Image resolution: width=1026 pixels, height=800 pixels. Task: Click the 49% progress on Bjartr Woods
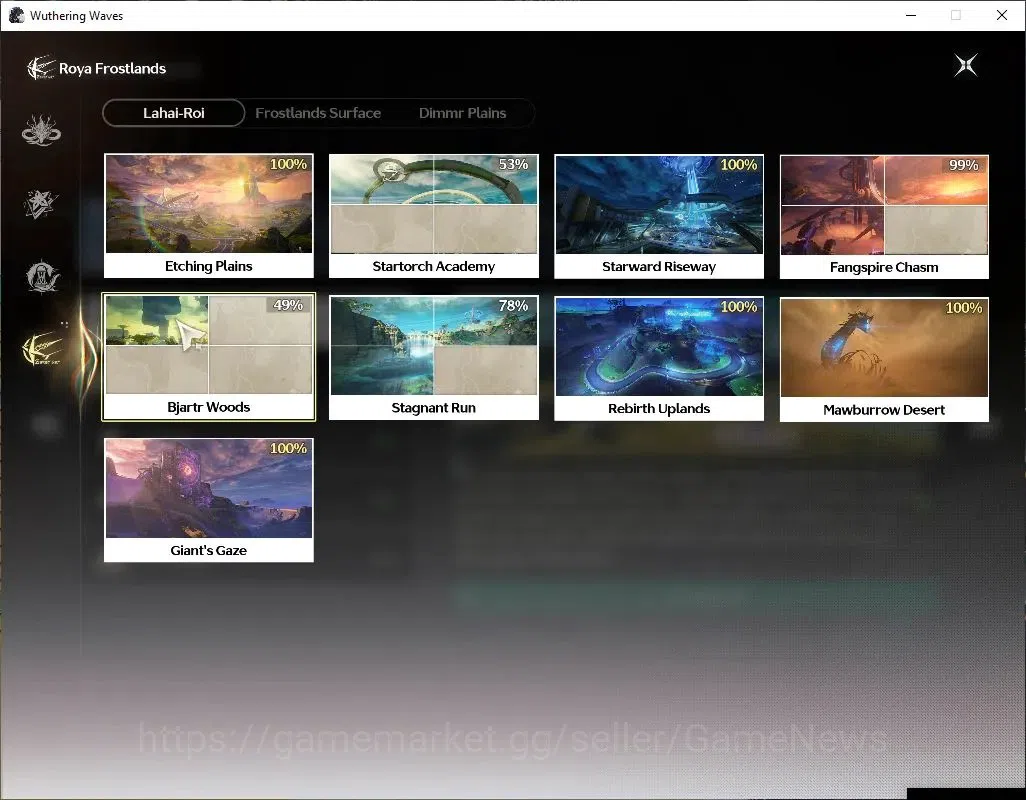pyautogui.click(x=288, y=305)
